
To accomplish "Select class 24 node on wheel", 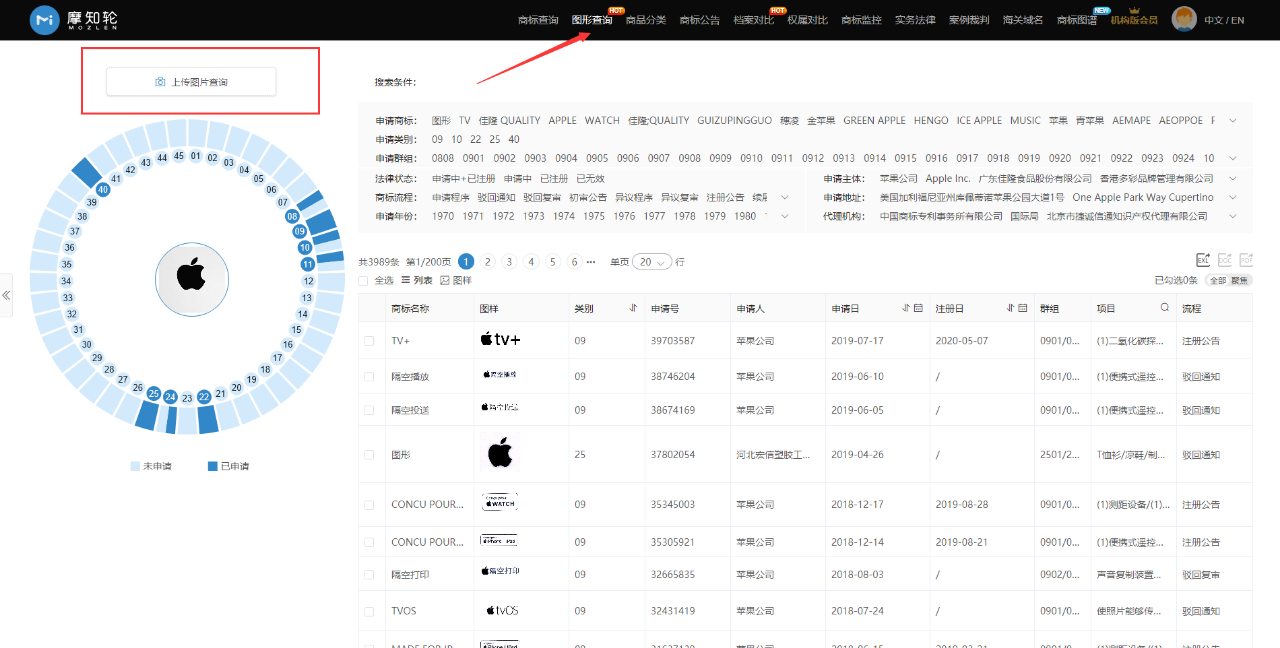I will coord(170,397).
